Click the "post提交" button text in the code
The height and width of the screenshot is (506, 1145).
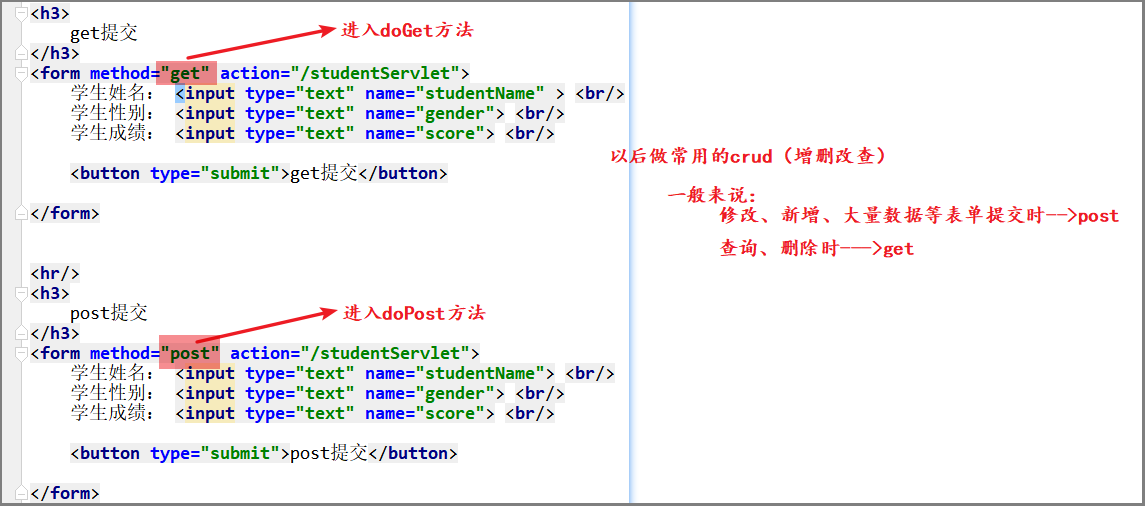[x=328, y=453]
